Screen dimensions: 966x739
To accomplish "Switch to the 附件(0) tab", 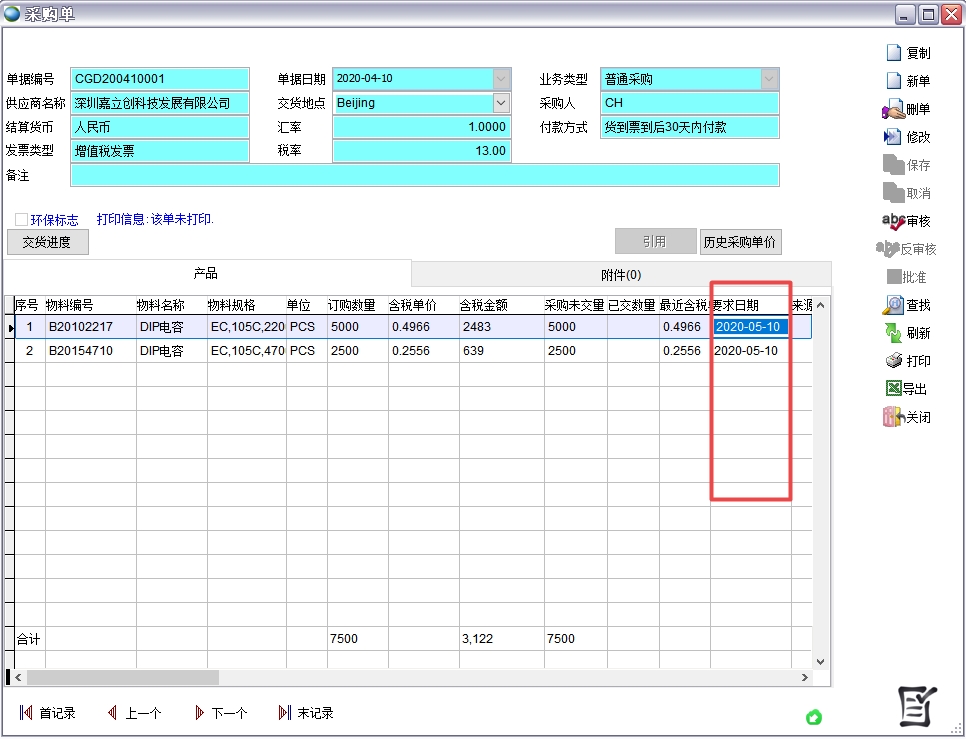I will pyautogui.click(x=620, y=274).
